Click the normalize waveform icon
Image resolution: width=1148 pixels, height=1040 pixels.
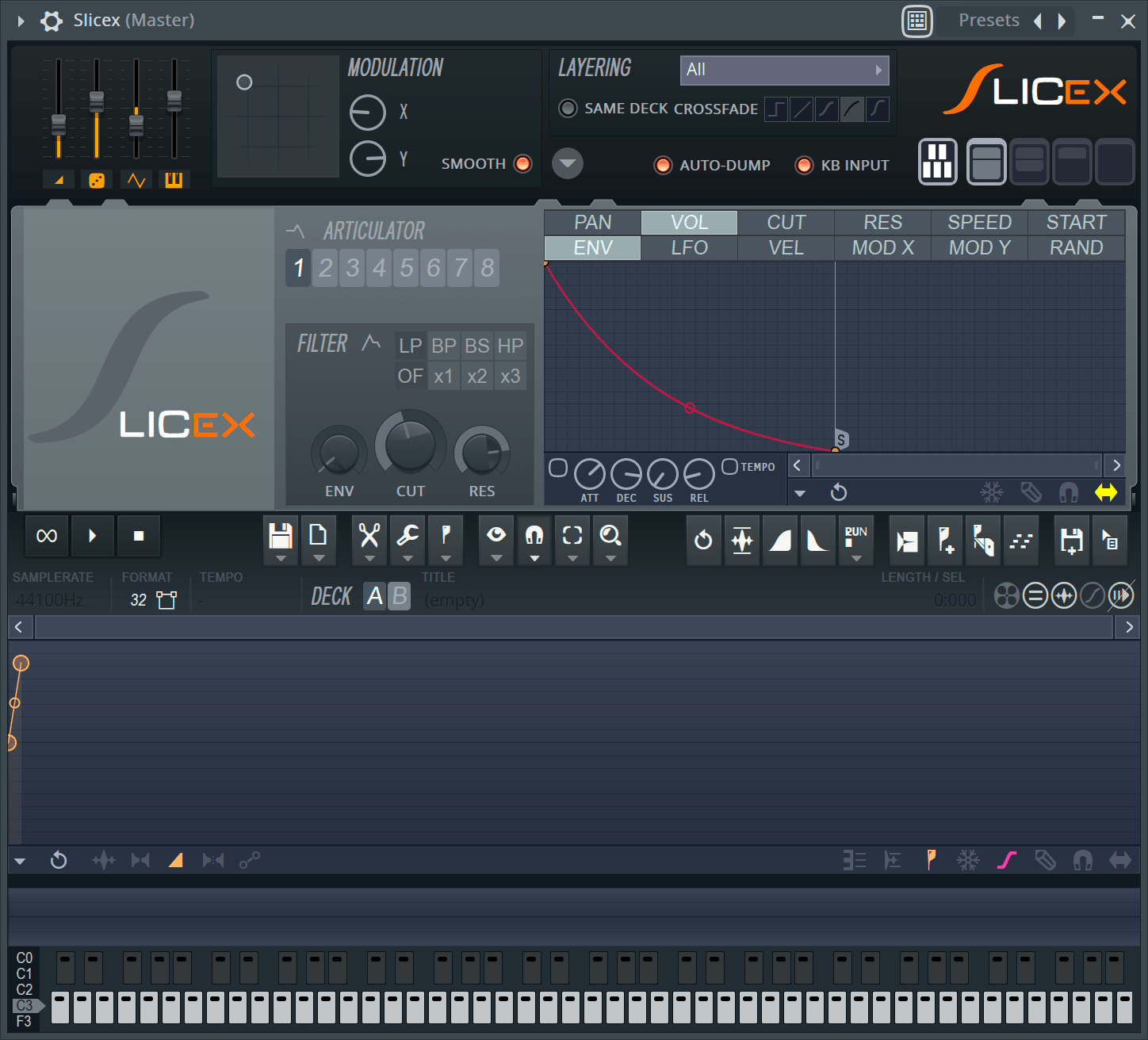741,540
